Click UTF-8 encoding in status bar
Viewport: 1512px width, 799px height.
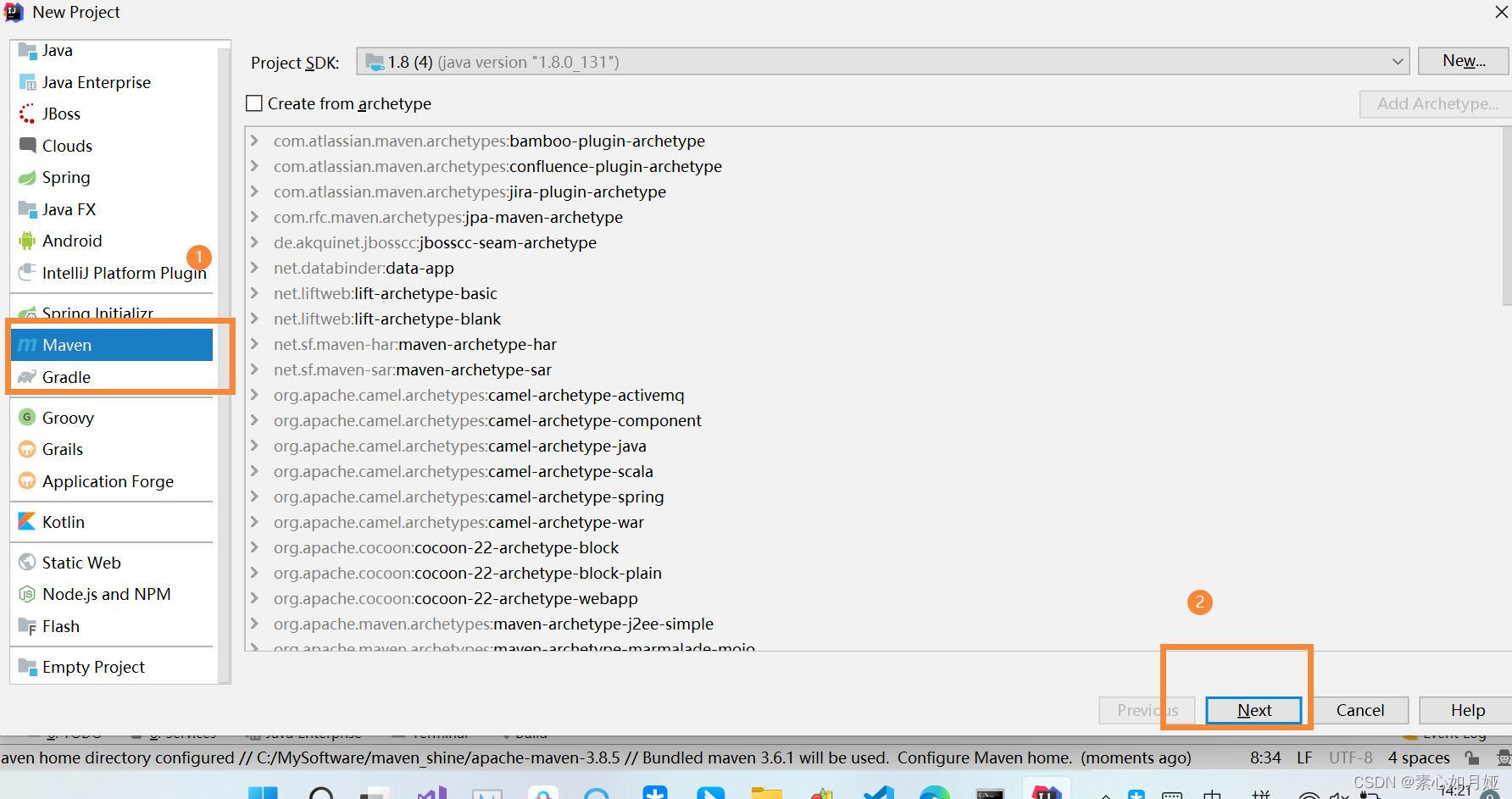(x=1350, y=757)
